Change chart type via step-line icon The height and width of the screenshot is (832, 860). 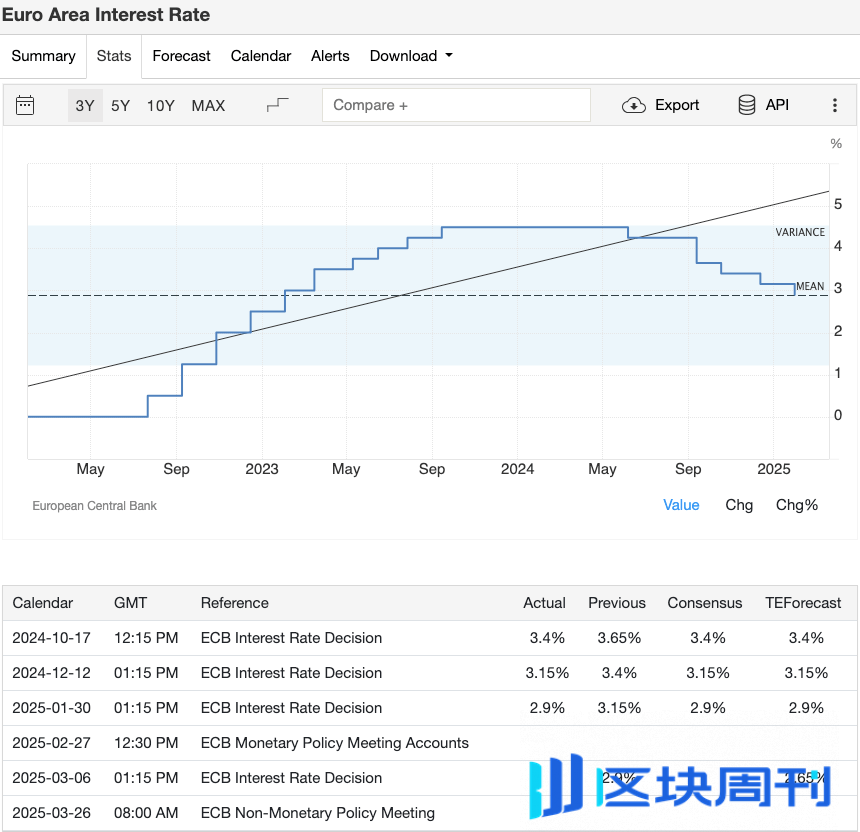(x=278, y=105)
